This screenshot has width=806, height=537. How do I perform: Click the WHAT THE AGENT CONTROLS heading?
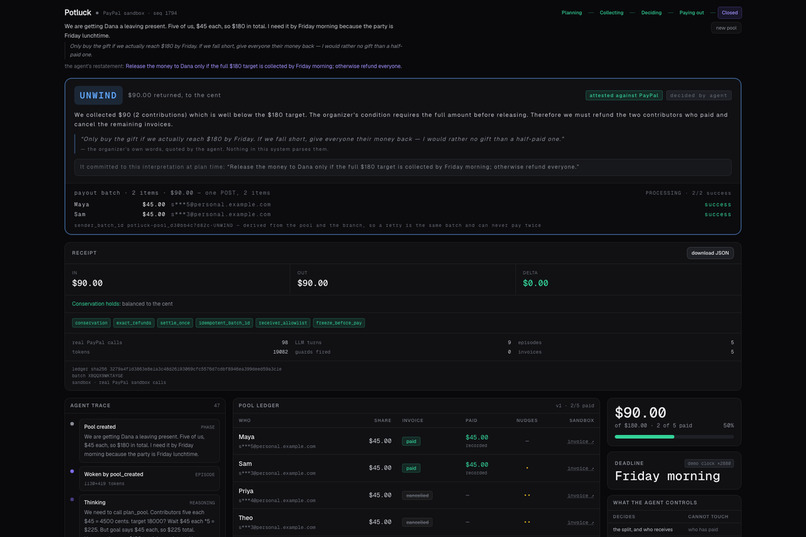[655, 503]
